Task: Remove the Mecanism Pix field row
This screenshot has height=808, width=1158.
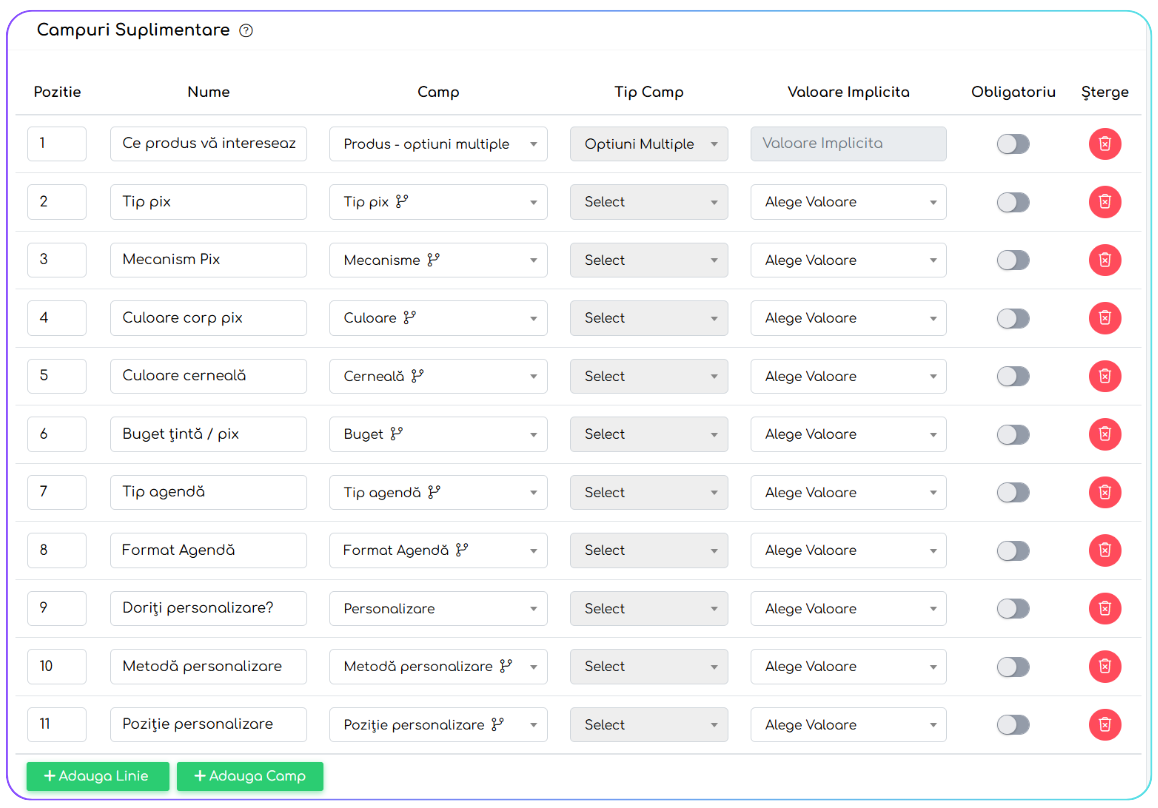Action: point(1105,260)
